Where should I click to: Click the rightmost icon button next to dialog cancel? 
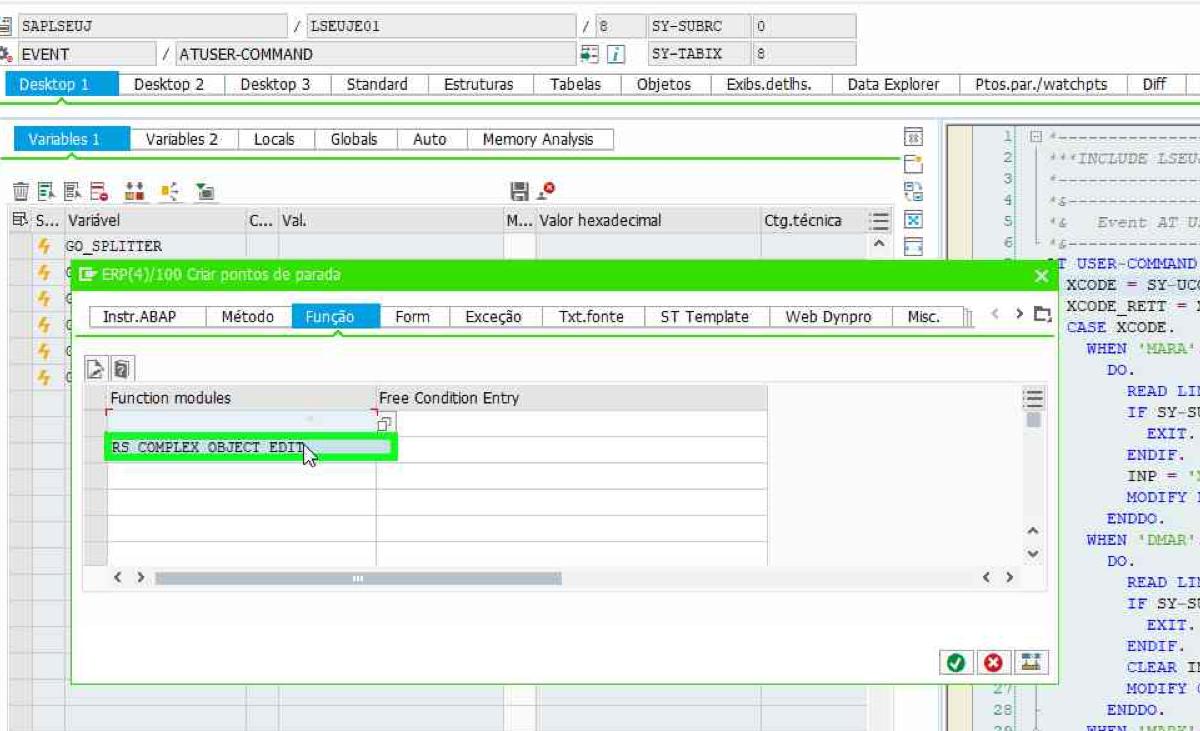(1031, 662)
